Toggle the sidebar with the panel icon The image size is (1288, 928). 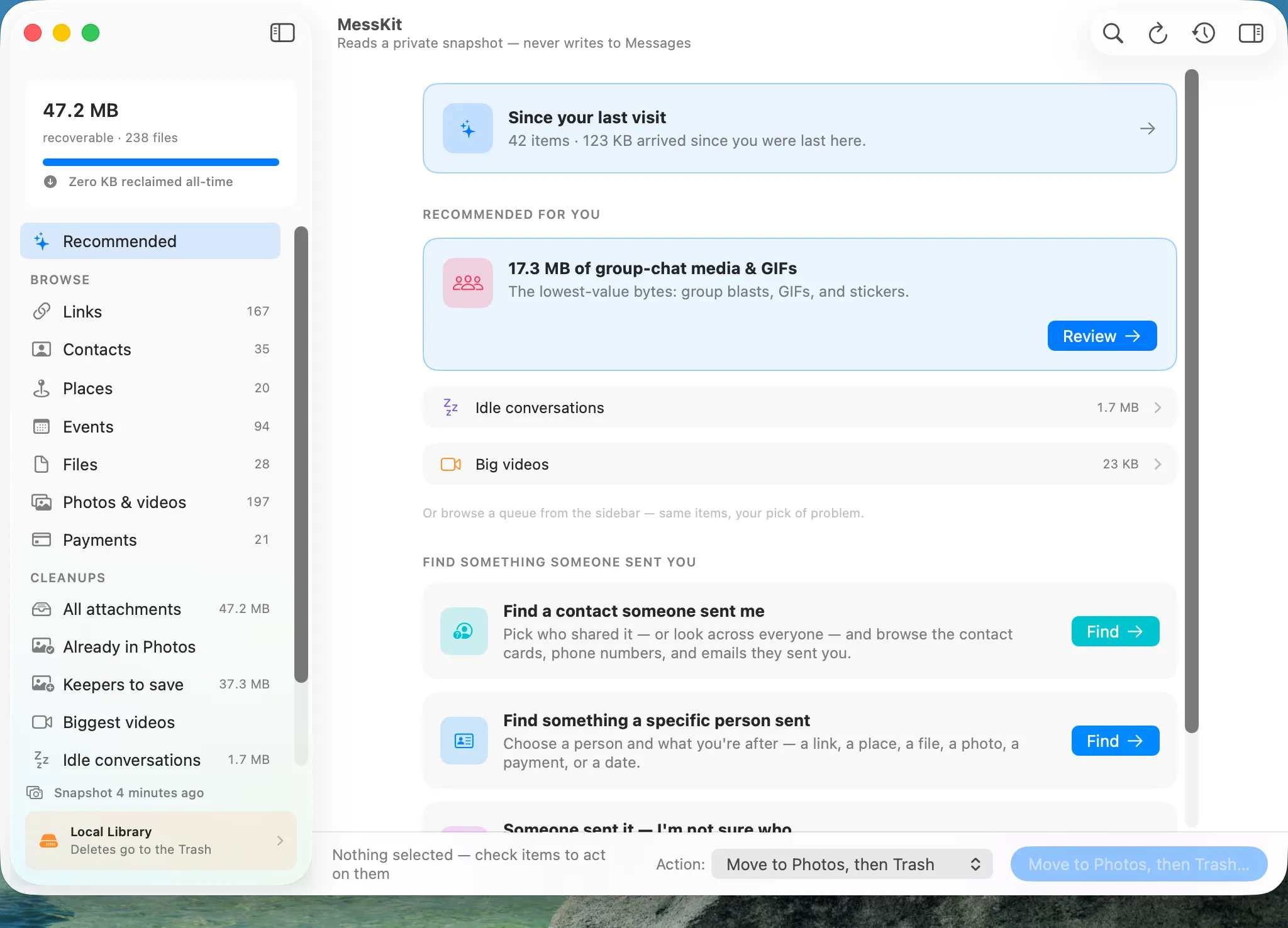coord(282,33)
